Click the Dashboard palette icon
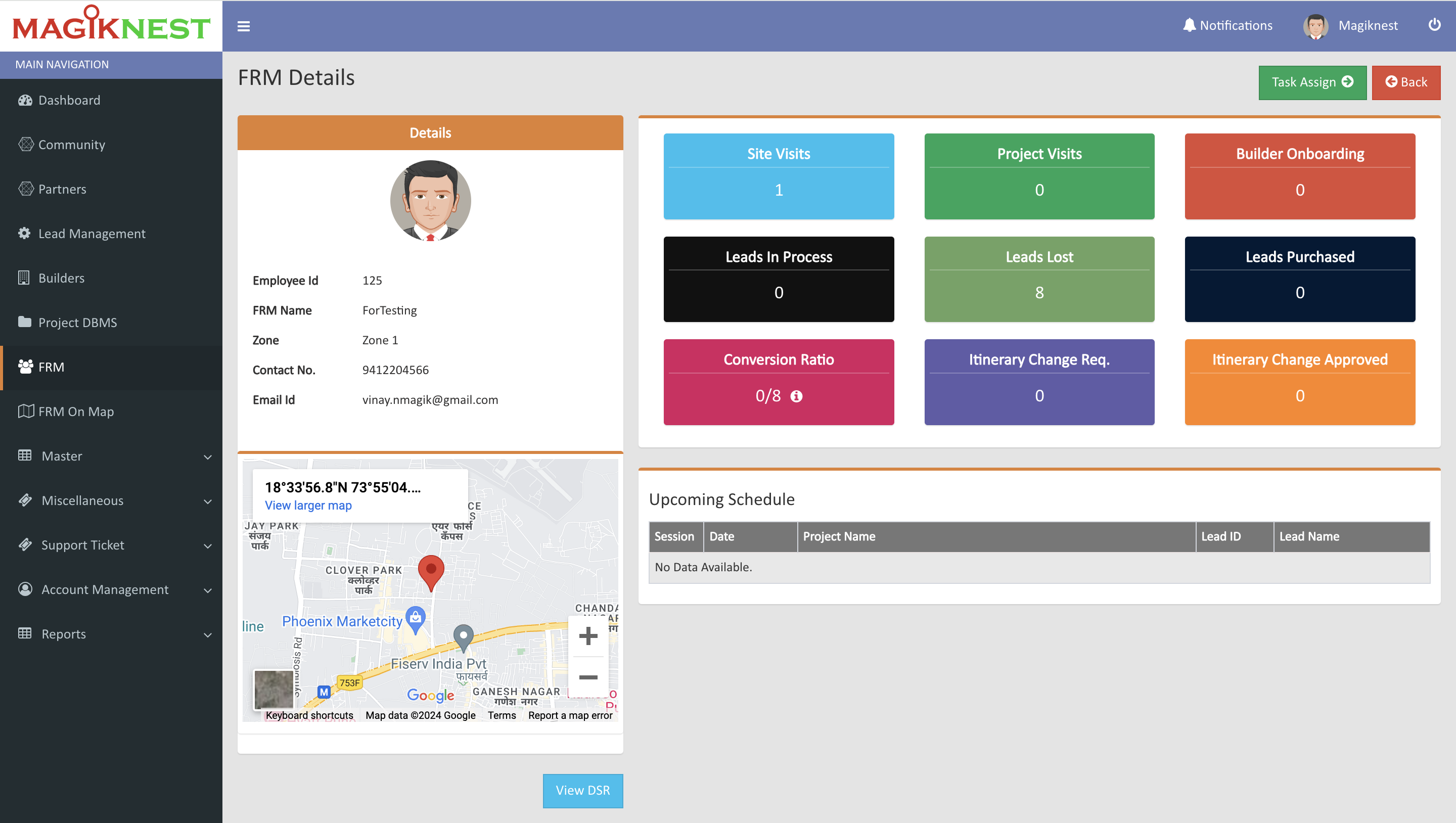Screen dimensions: 1456x823 pos(25,100)
